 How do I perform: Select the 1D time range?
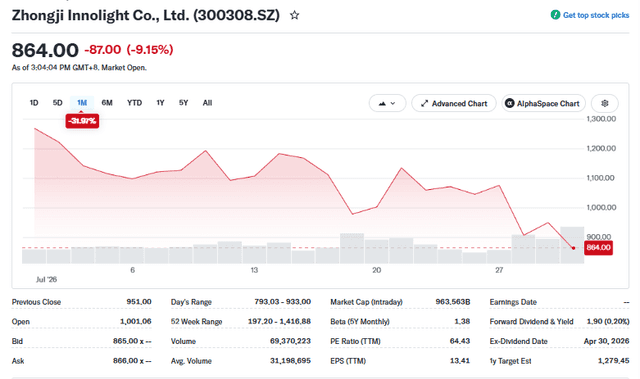point(34,103)
